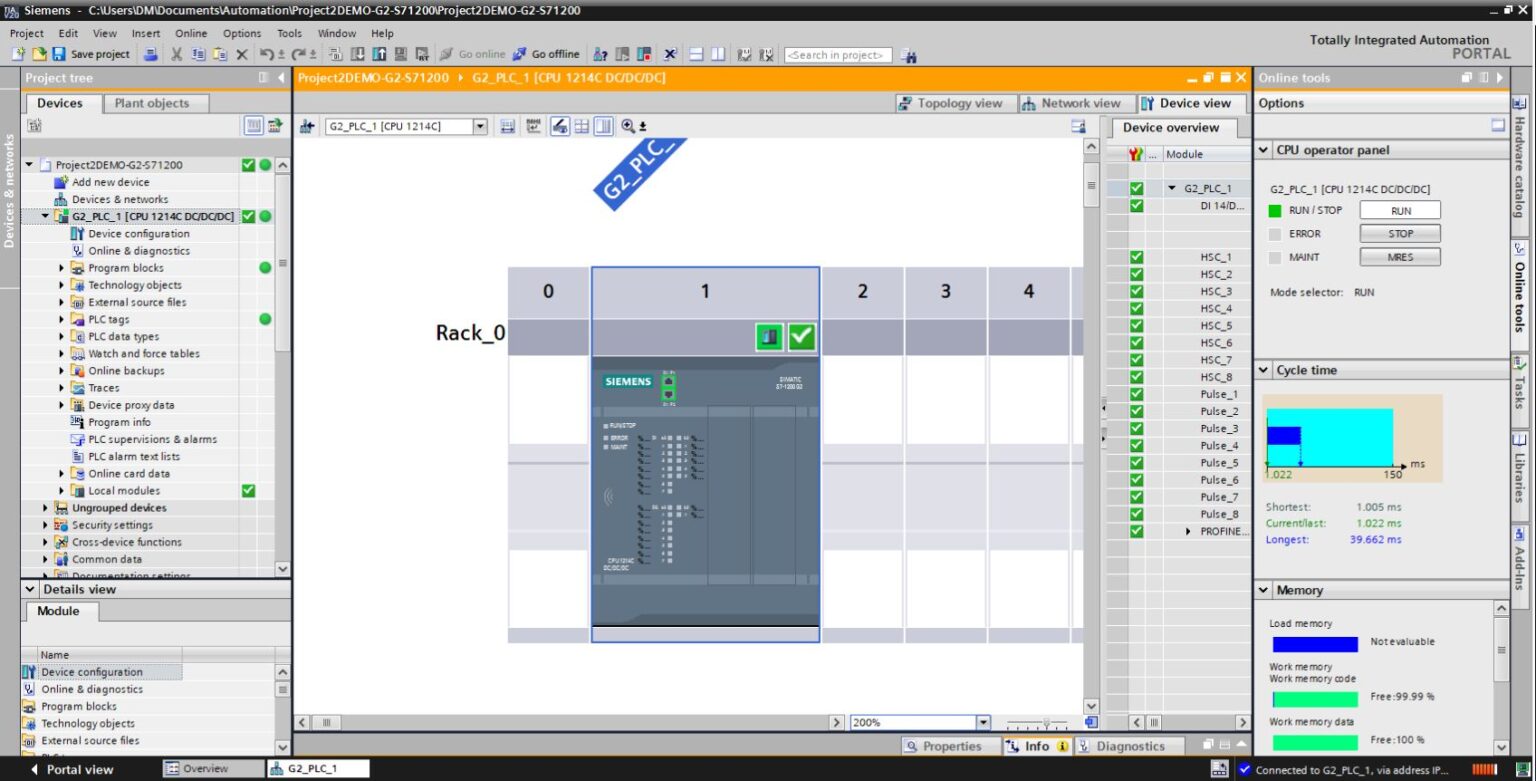Click the split editor horizontally icon
This screenshot has width=1536, height=781.
[x=696, y=54]
